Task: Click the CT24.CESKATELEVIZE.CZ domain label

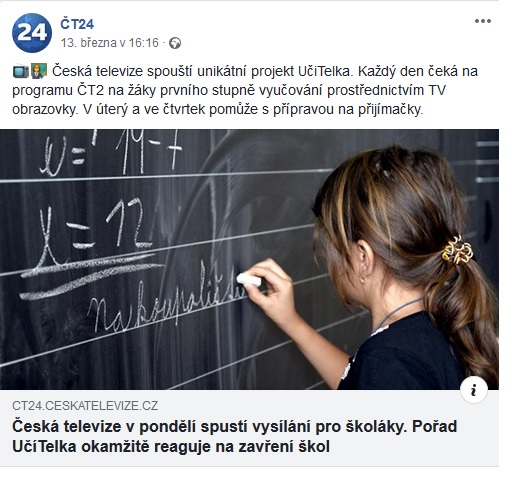Action: [85, 406]
